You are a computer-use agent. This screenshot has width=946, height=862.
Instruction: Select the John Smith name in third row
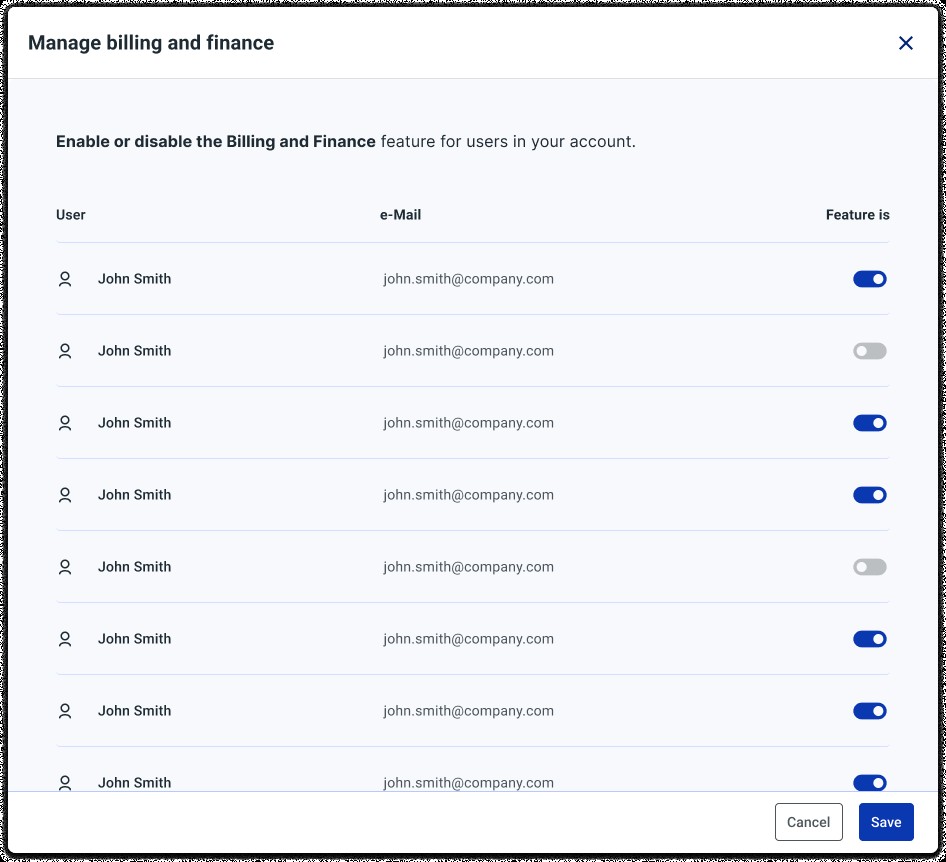coord(135,423)
